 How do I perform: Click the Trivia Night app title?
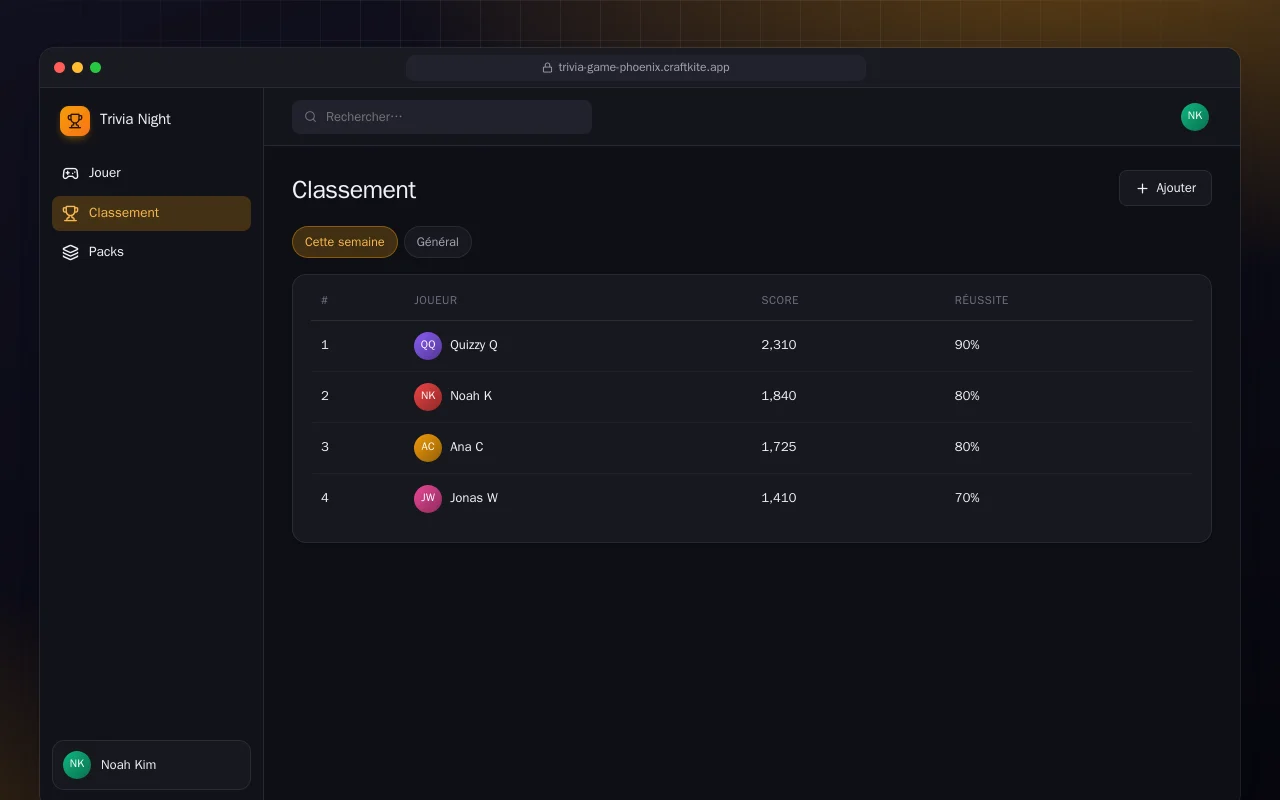click(x=135, y=119)
